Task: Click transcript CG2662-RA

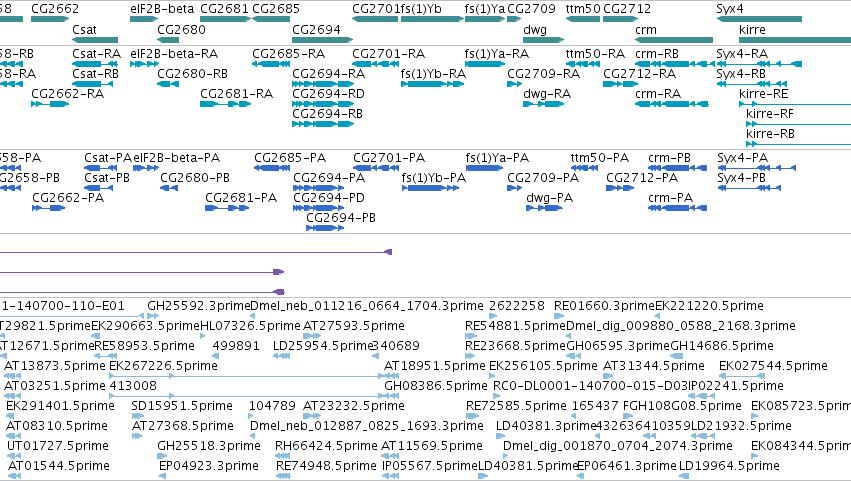Action: click(x=50, y=104)
